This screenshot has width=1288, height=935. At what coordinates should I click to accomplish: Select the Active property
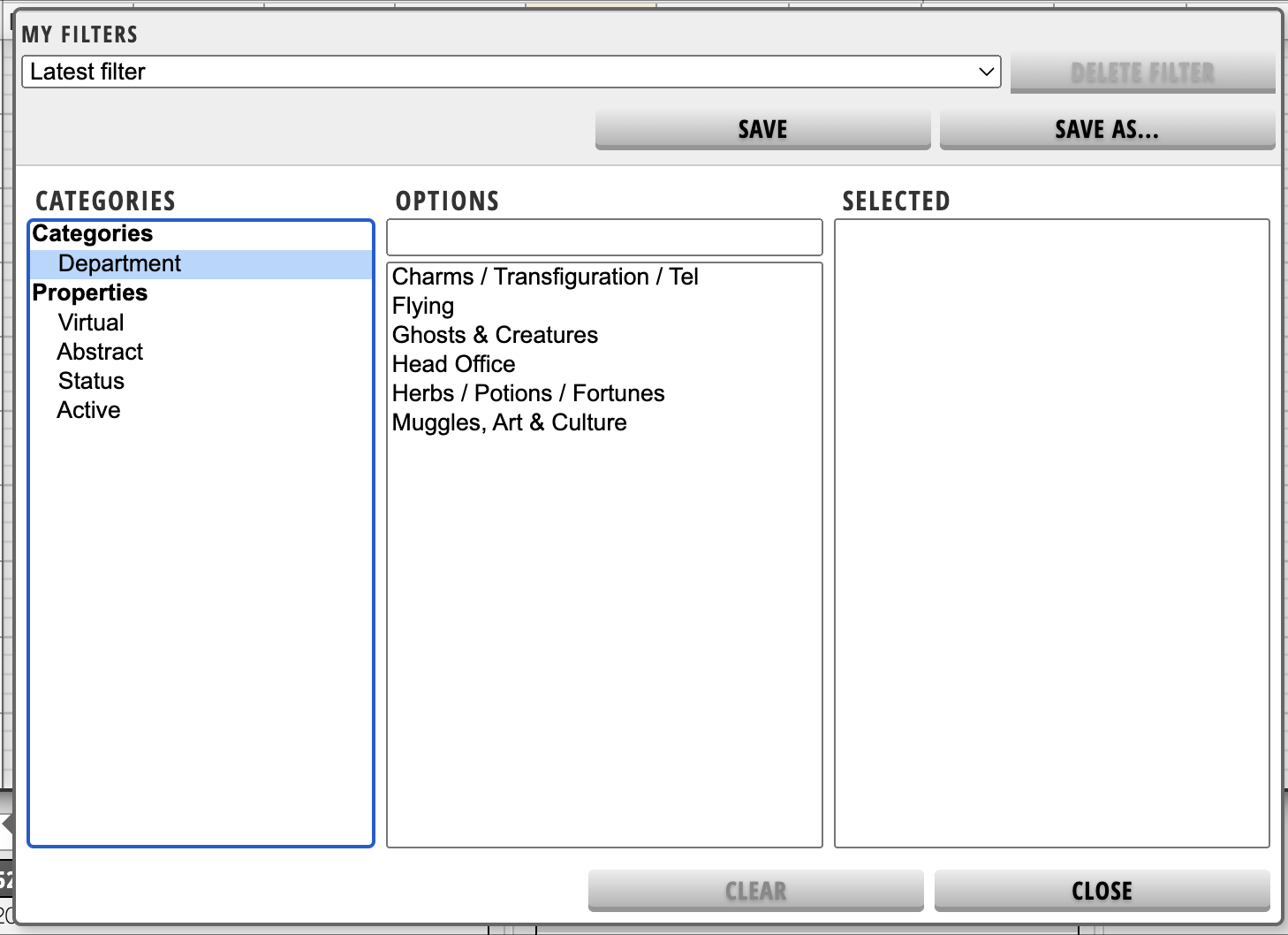(x=201, y=410)
